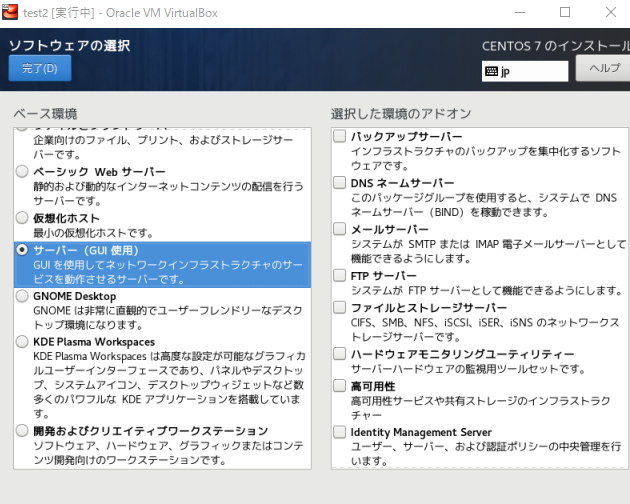Viewport: 630px width, 504px height.
Task: Click the ファイルとストレージサーバー label text
Action: (429, 308)
